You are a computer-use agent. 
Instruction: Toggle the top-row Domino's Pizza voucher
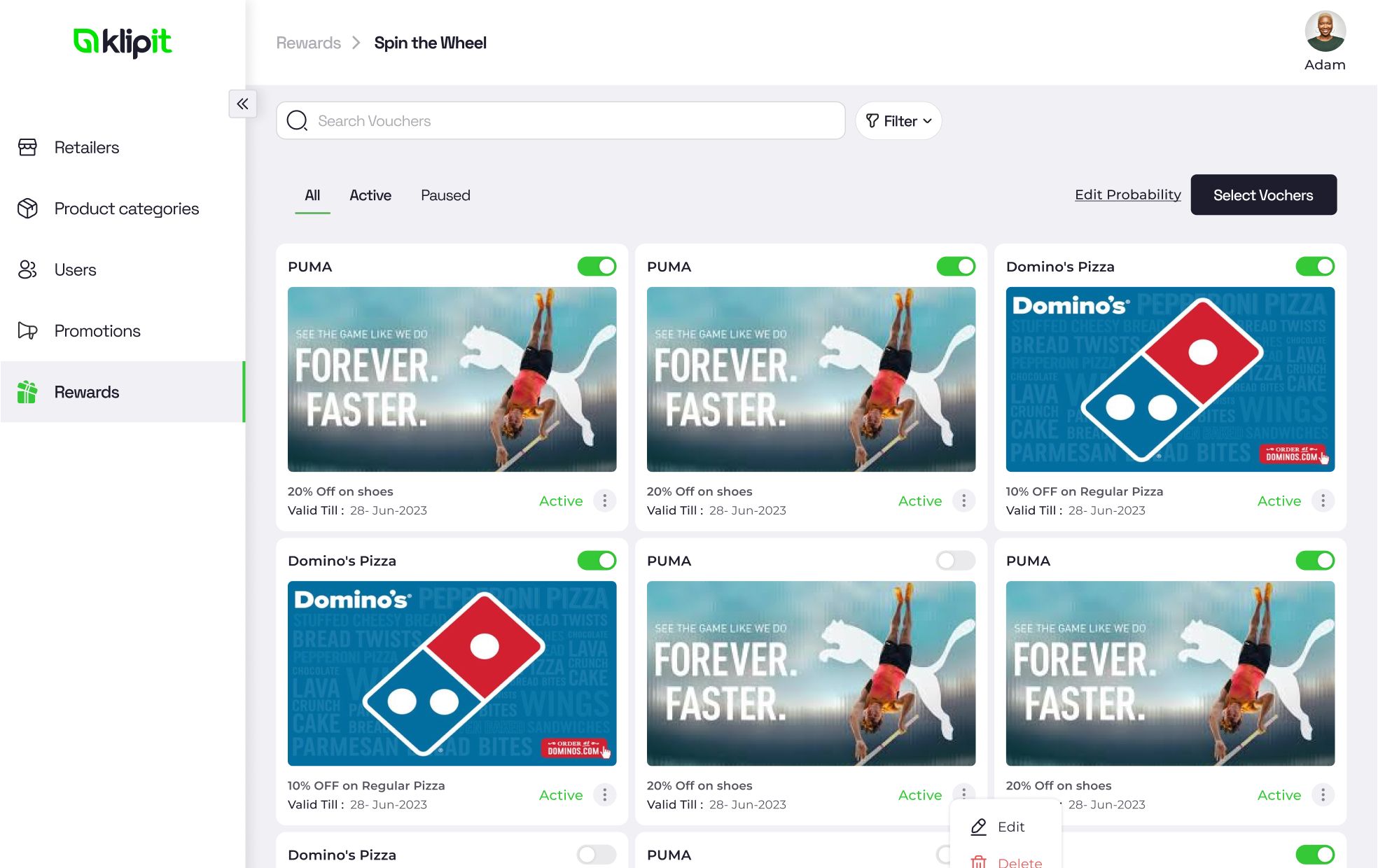pyautogui.click(x=1315, y=266)
